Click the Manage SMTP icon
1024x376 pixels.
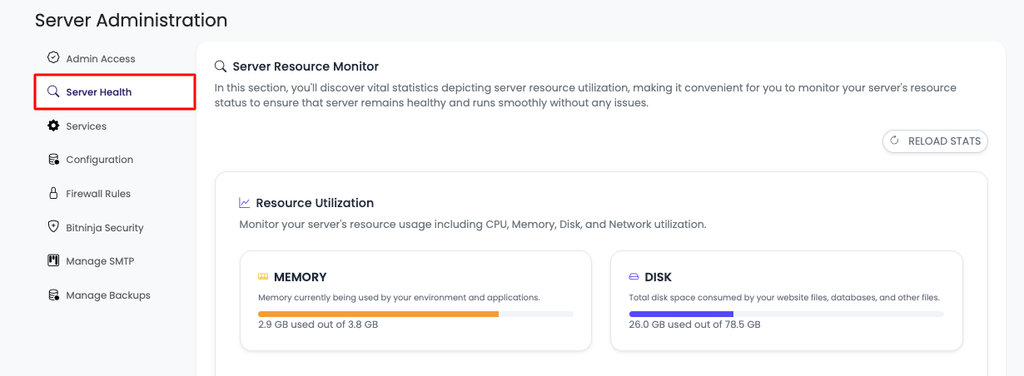(x=54, y=261)
